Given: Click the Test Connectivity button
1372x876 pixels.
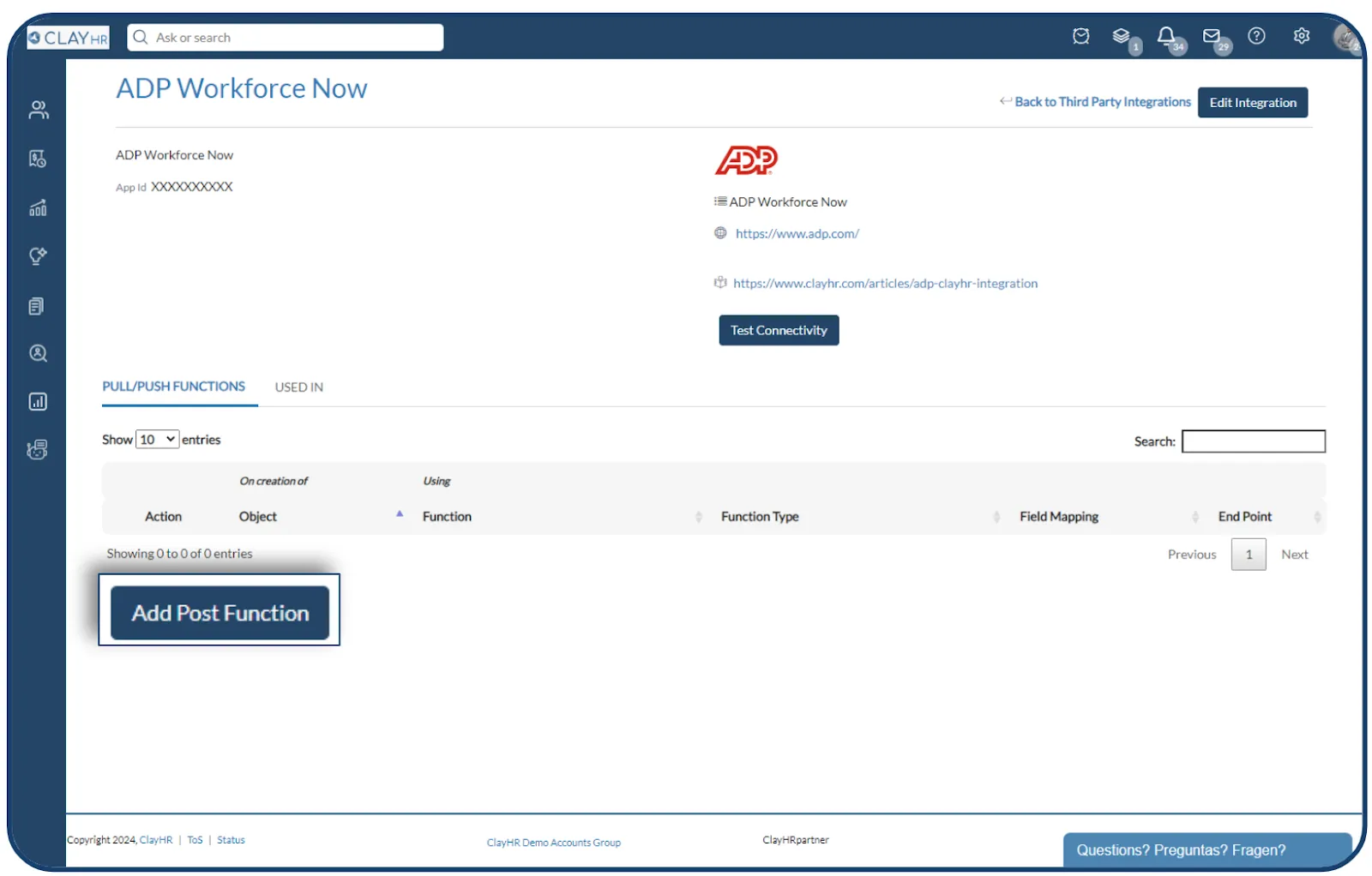Looking at the screenshot, I should (x=779, y=330).
